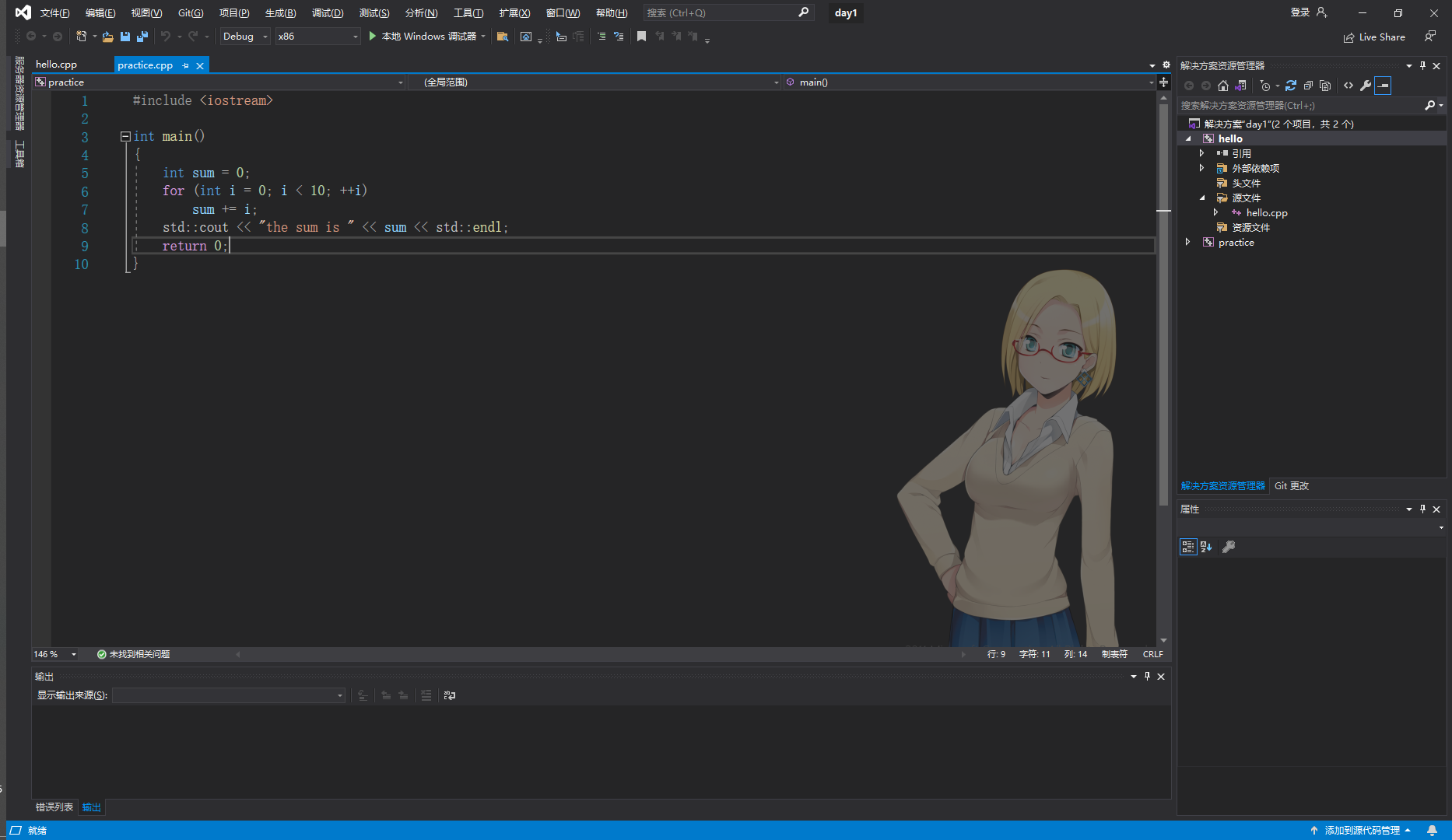Image resolution: width=1452 pixels, height=840 pixels.
Task: Sort properties alphabetically in 属性 panel
Action: tap(1206, 547)
